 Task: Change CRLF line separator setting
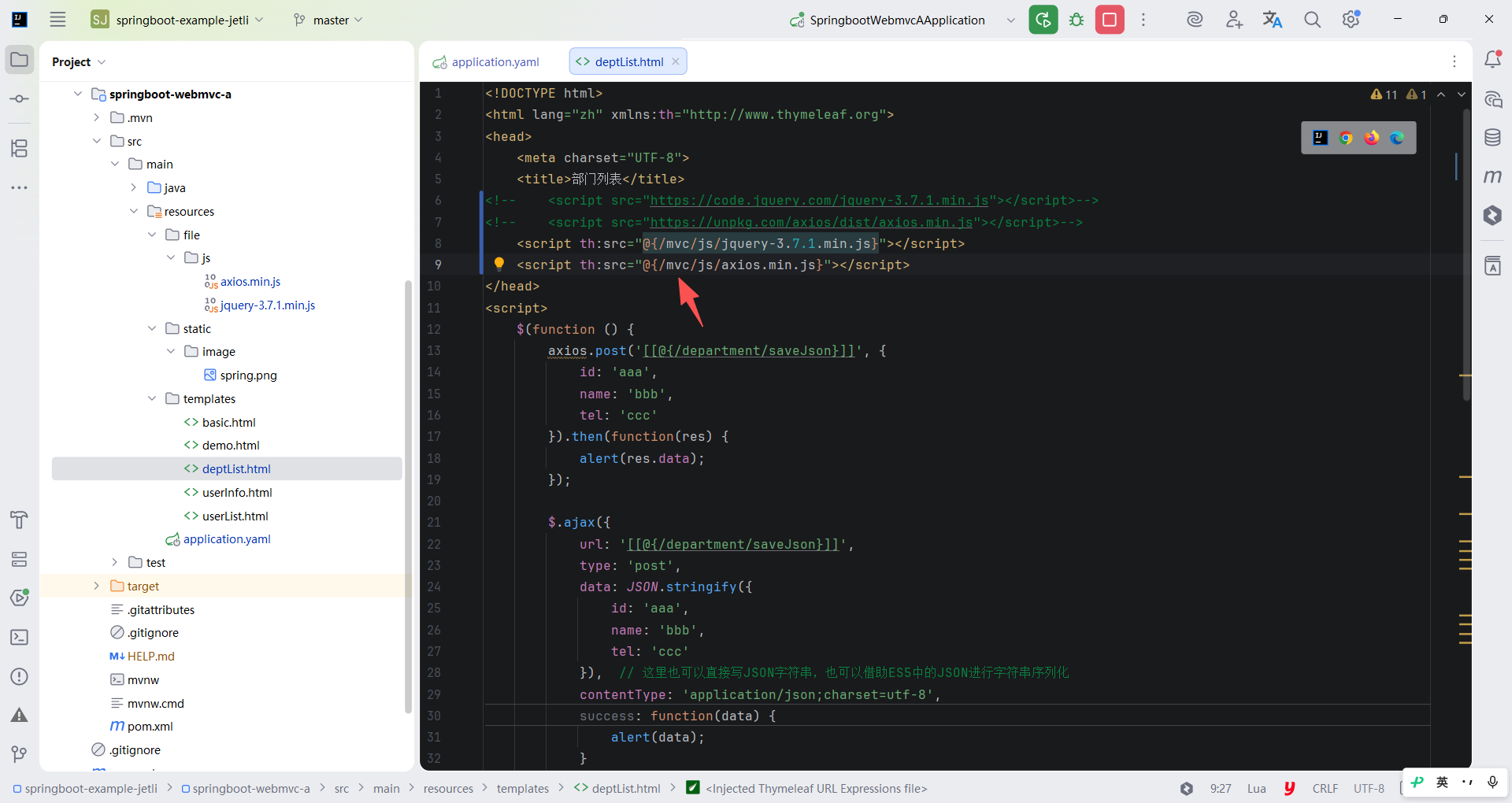coord(1325,788)
